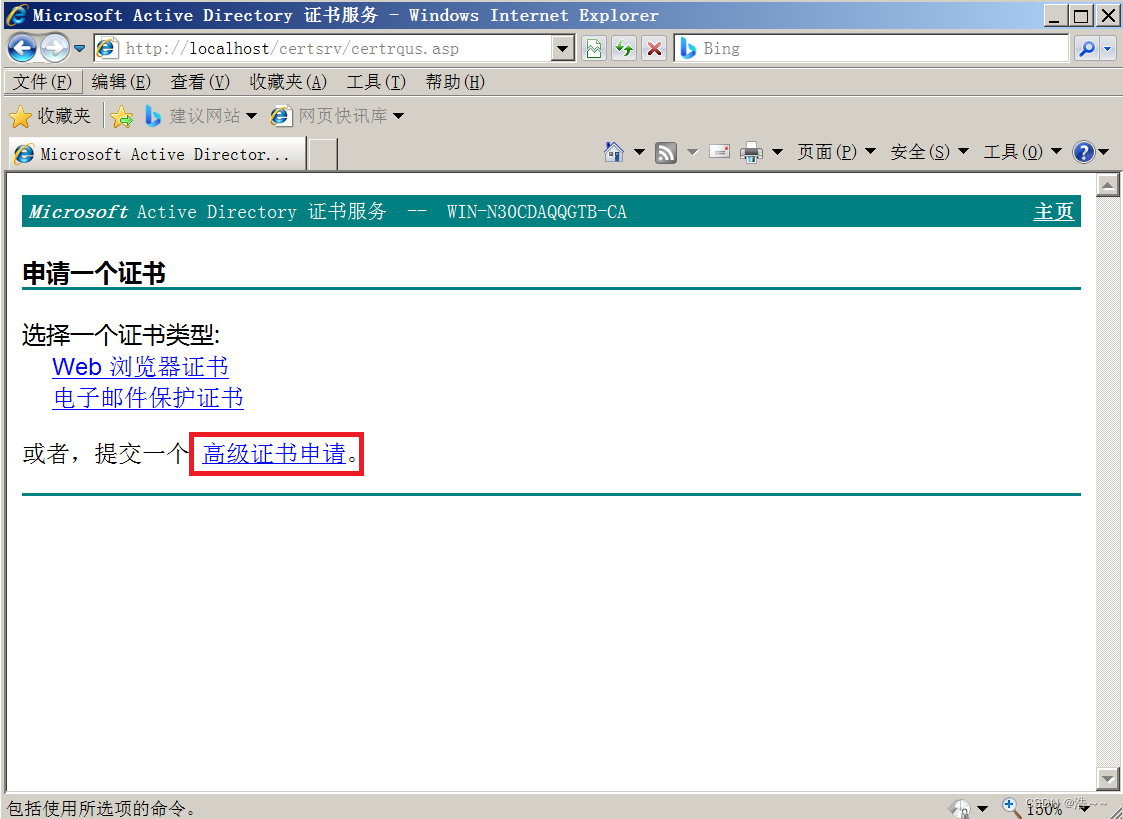Click the search magnifier button
1123x819 pixels.
(1086, 49)
